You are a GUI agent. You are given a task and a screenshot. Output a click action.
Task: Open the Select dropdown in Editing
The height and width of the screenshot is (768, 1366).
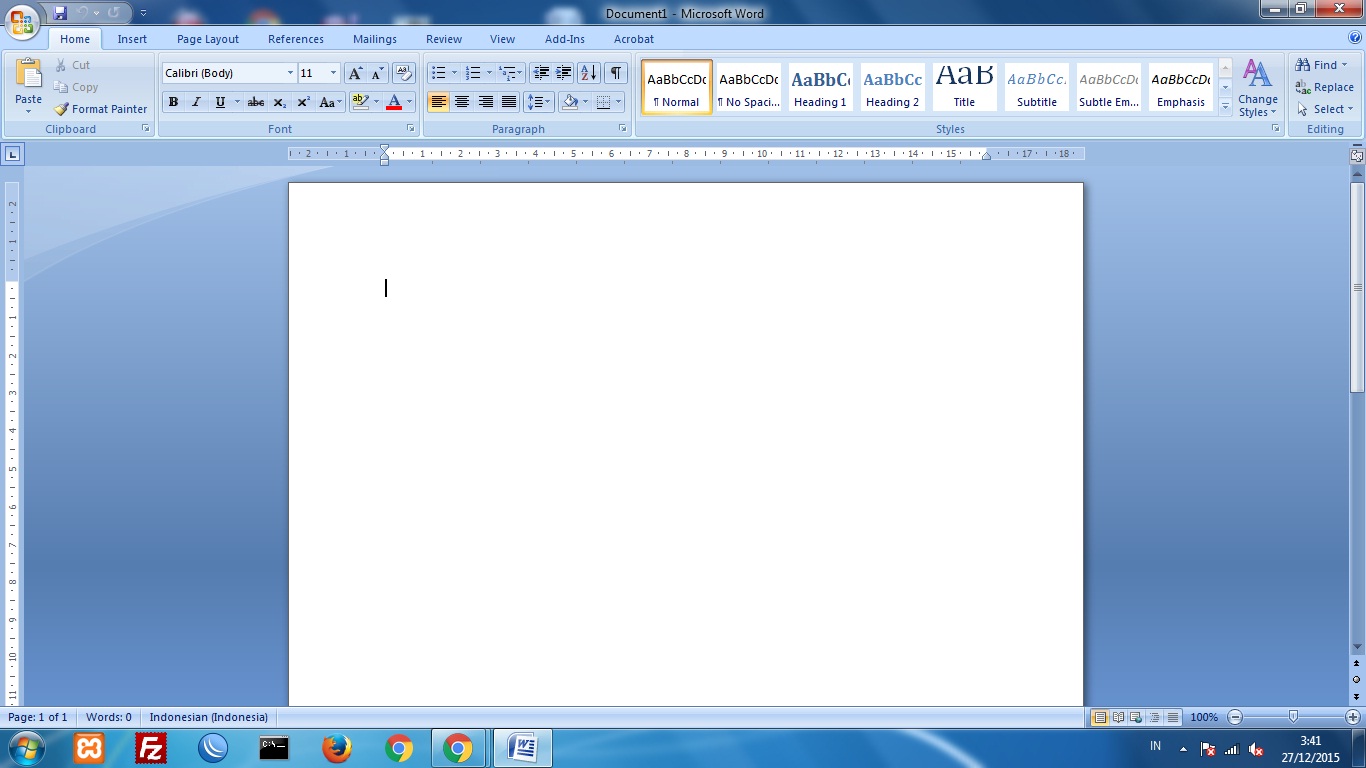click(1325, 109)
